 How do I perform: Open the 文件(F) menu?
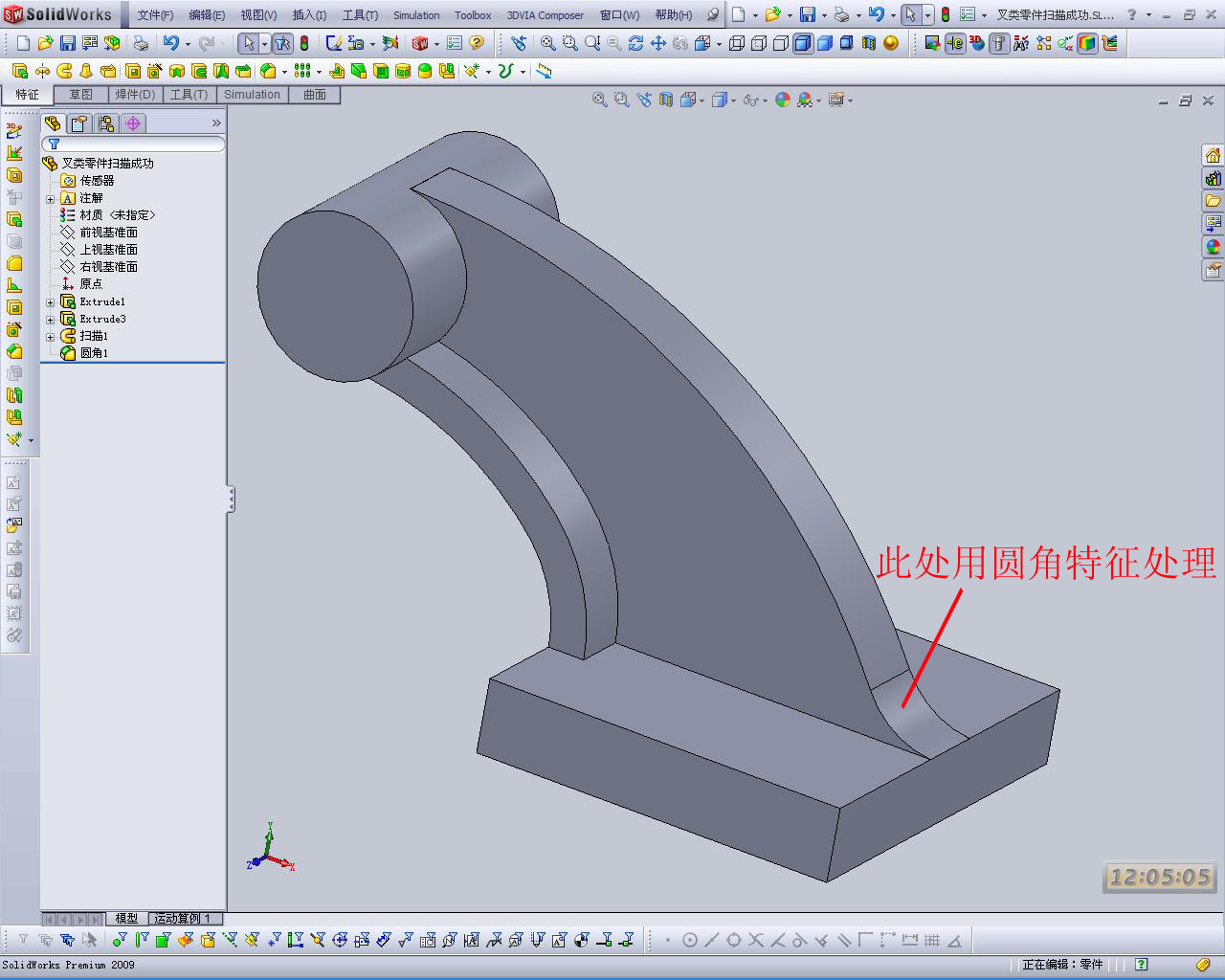click(155, 15)
